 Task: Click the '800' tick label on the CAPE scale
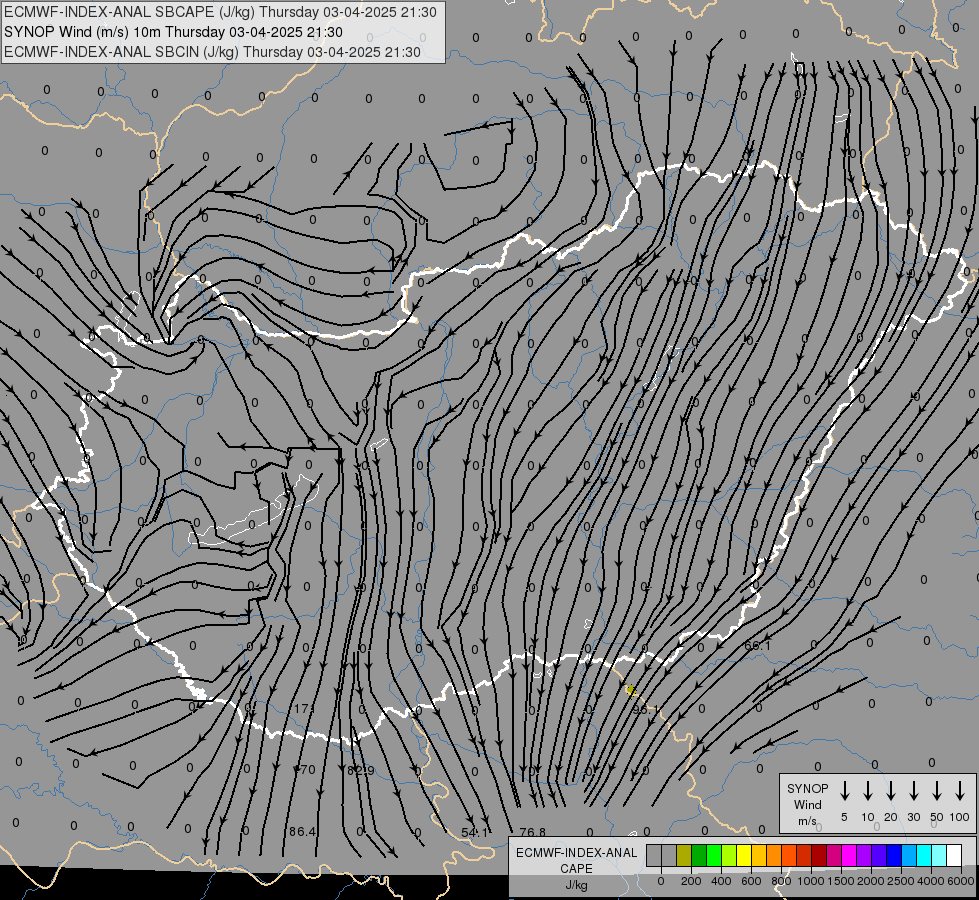781,881
